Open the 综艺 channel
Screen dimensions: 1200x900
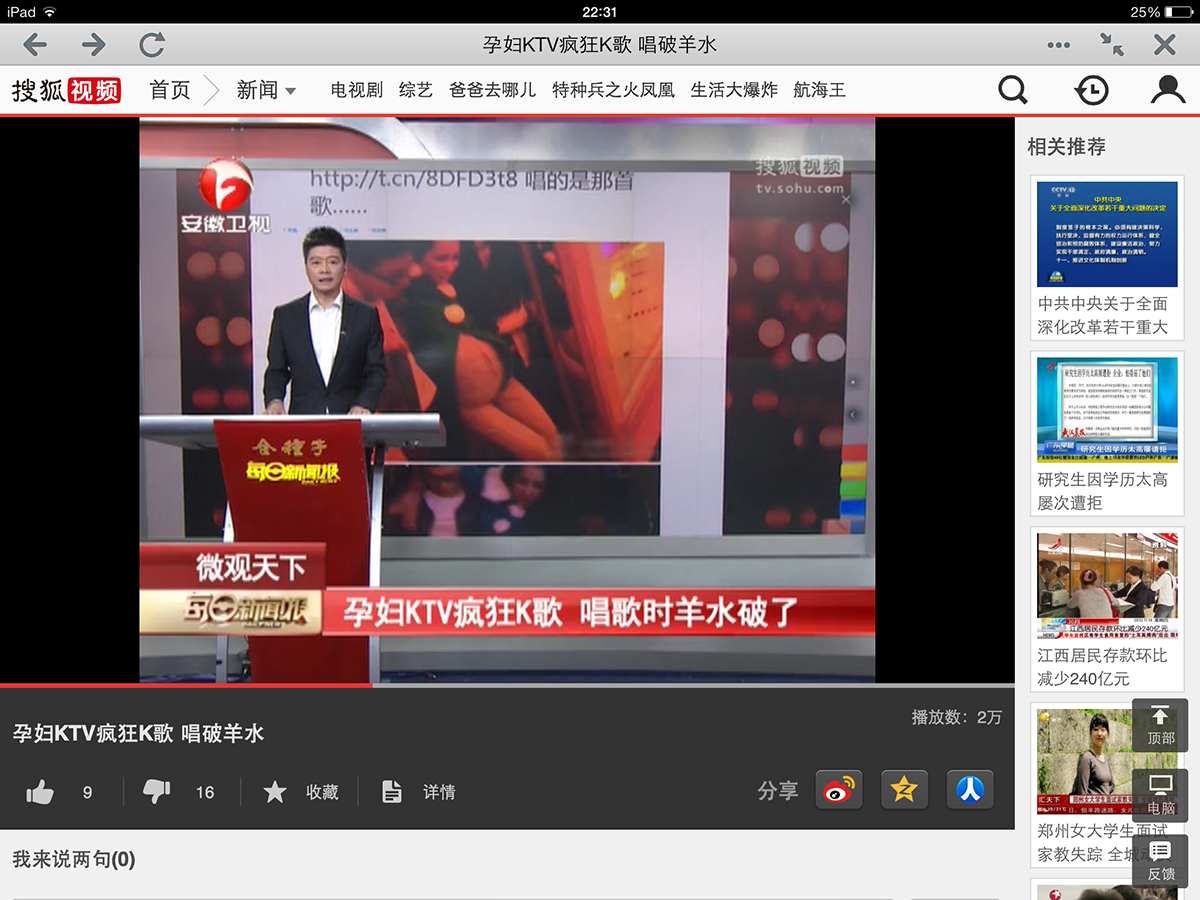416,90
